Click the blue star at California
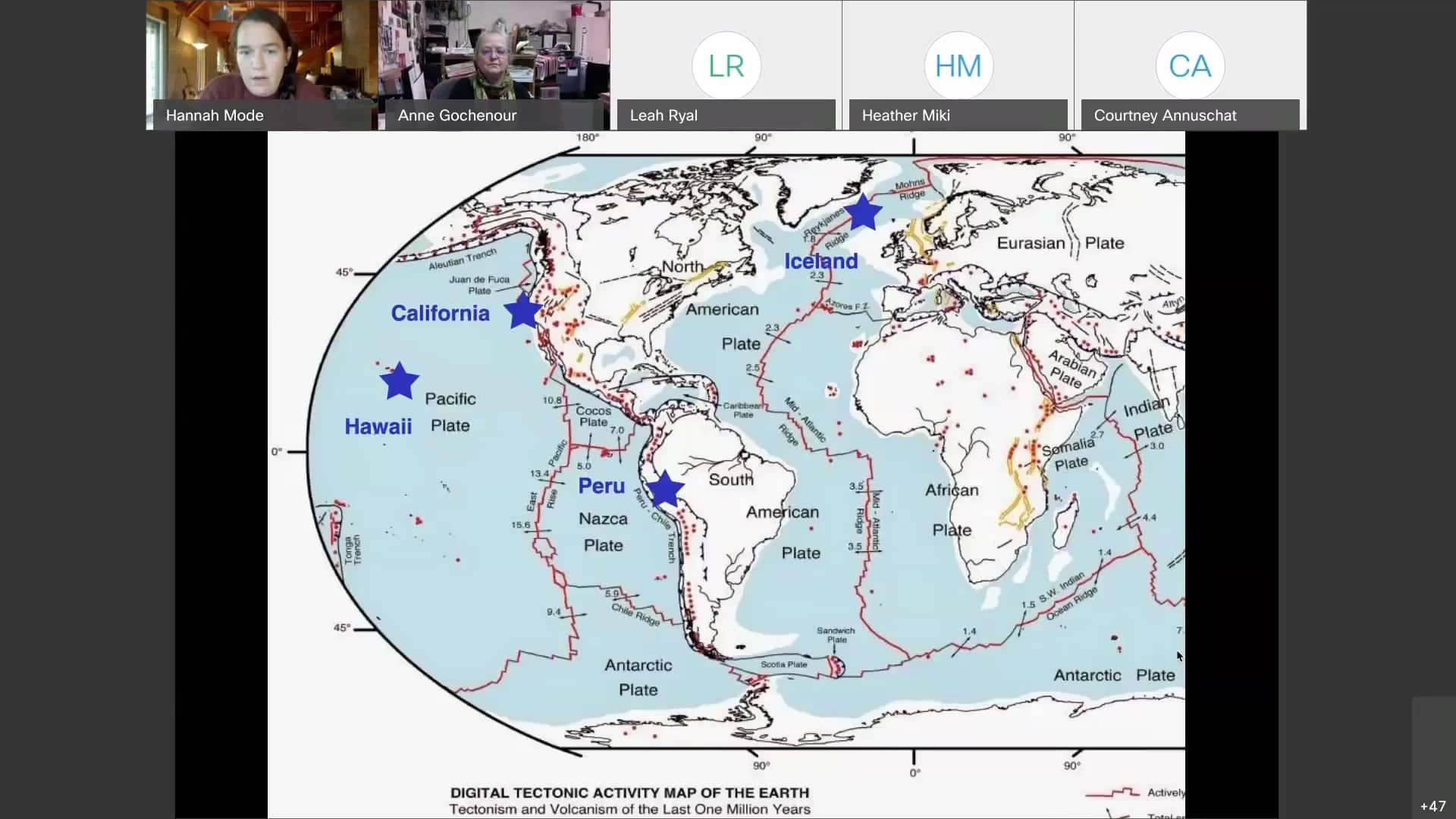This screenshot has width=1456, height=819. [x=523, y=310]
